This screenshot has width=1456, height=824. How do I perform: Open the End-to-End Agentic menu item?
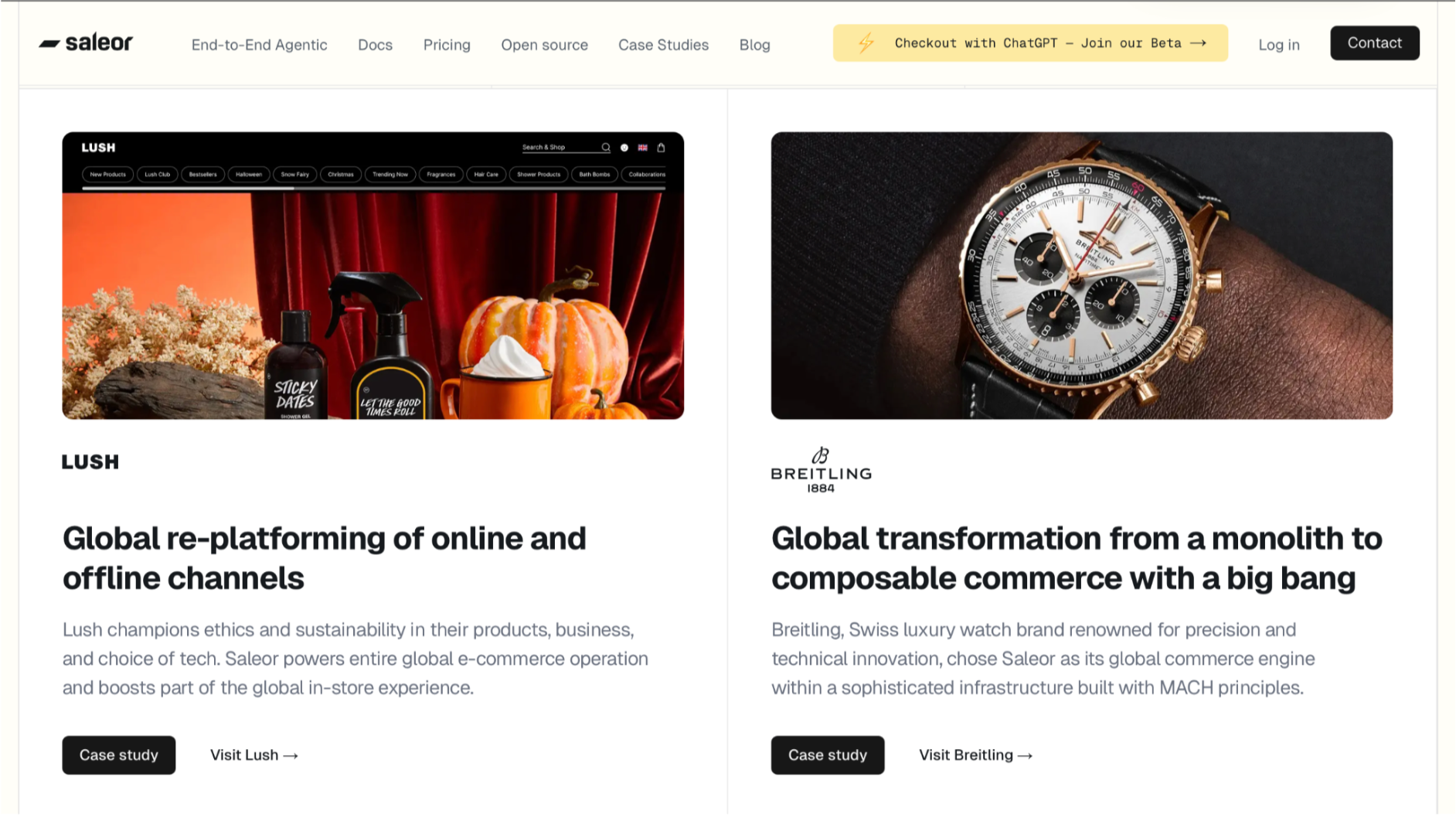pos(259,45)
